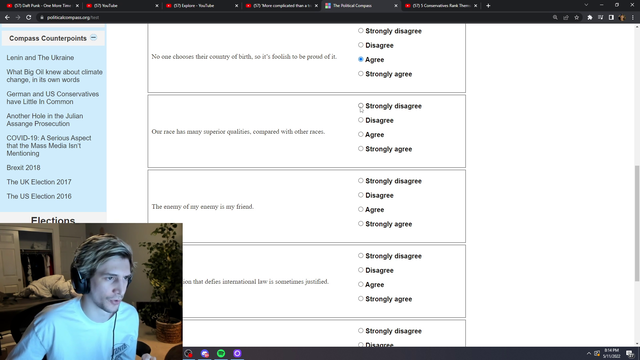This screenshot has width=640, height=360.
Task: Open the Discord taskbar icon
Action: click(205, 353)
